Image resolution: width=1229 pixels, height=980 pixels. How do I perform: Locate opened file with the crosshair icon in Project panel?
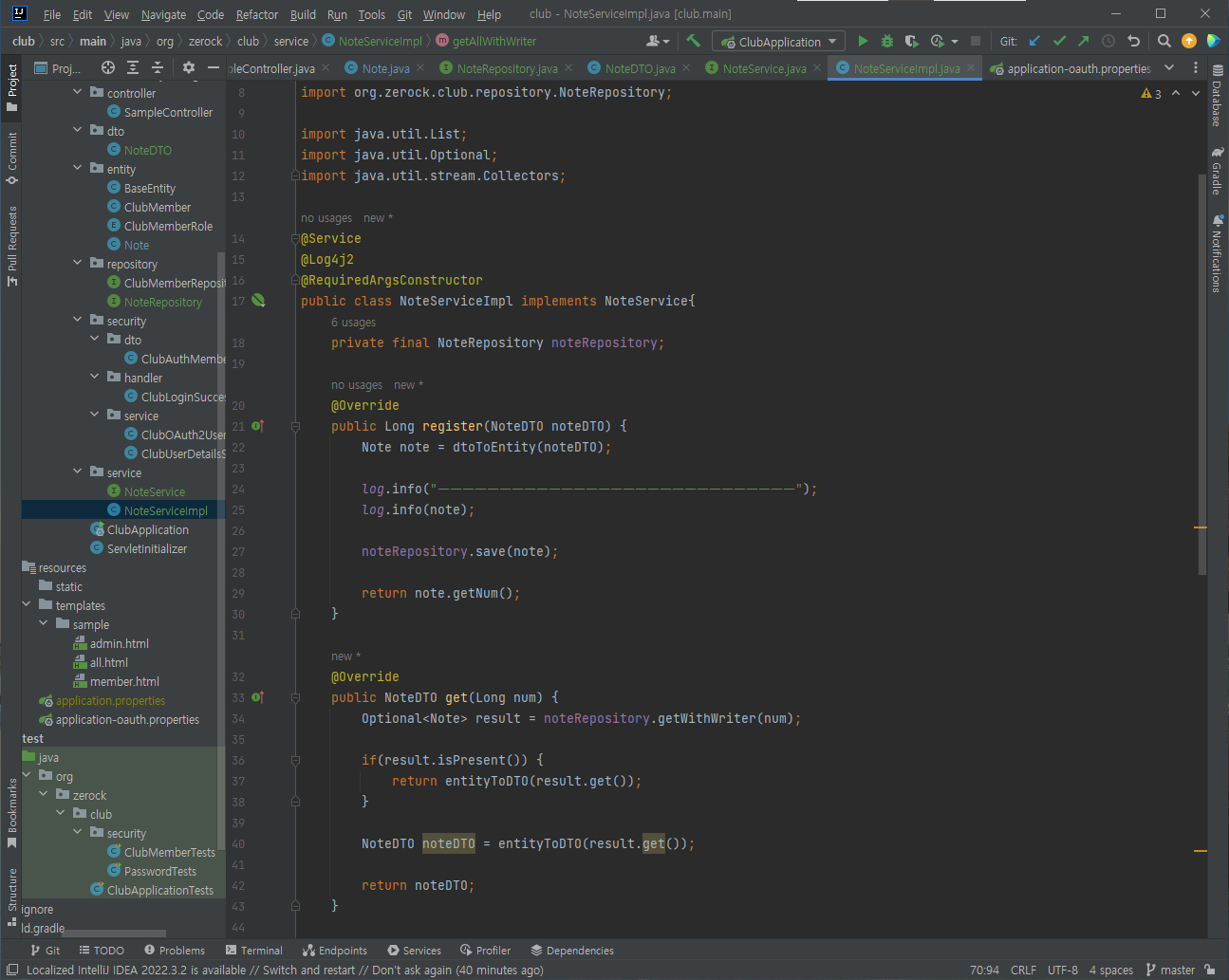tap(108, 67)
